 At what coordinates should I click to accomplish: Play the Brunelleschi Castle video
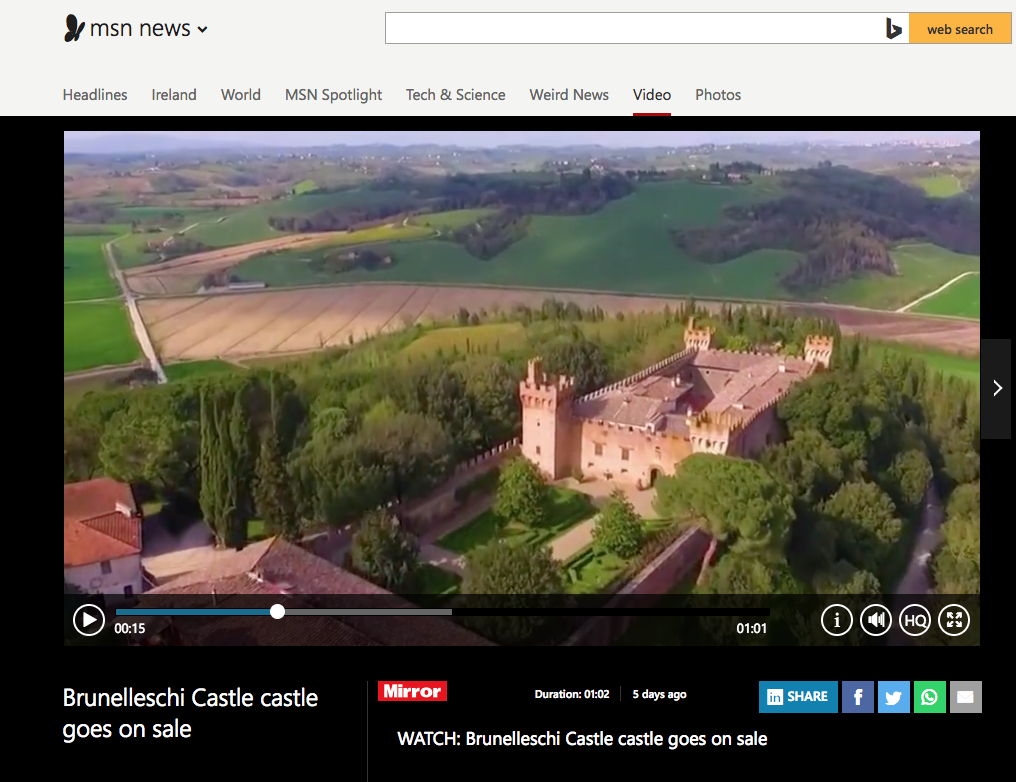(89, 620)
